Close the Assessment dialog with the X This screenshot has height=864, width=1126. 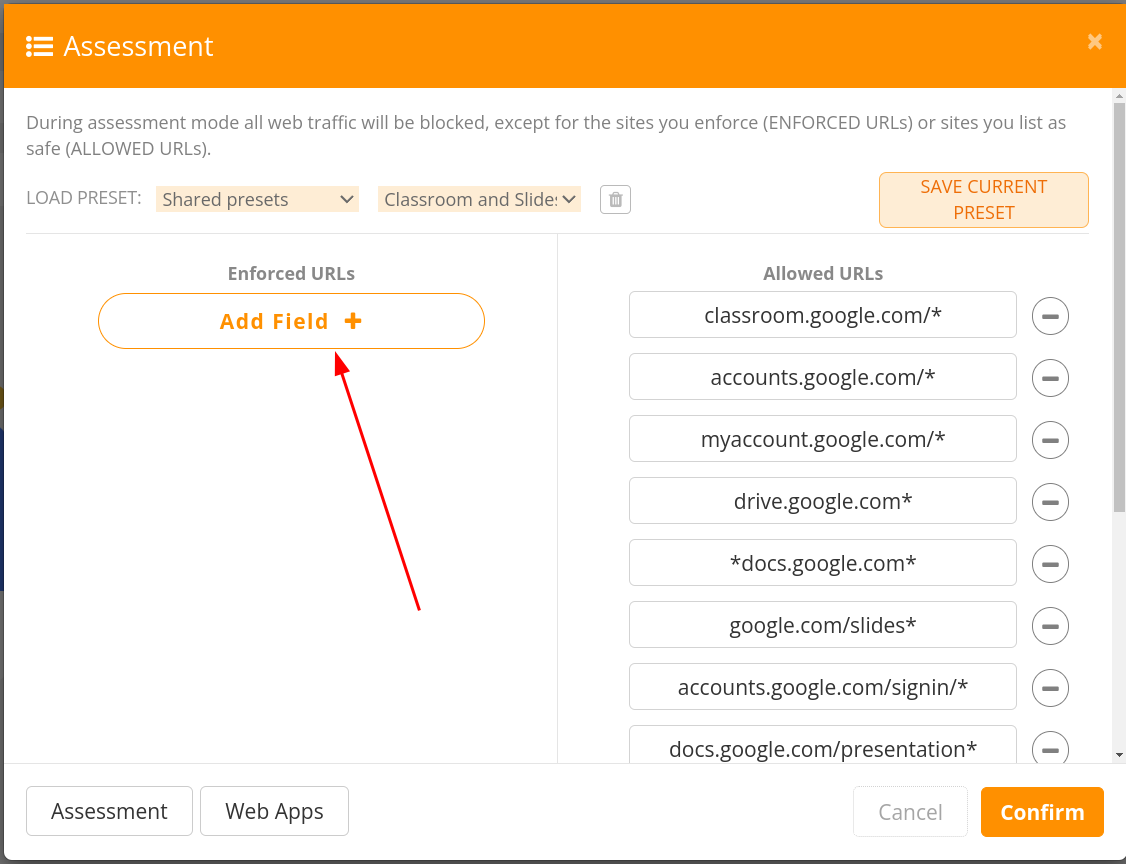[1094, 42]
